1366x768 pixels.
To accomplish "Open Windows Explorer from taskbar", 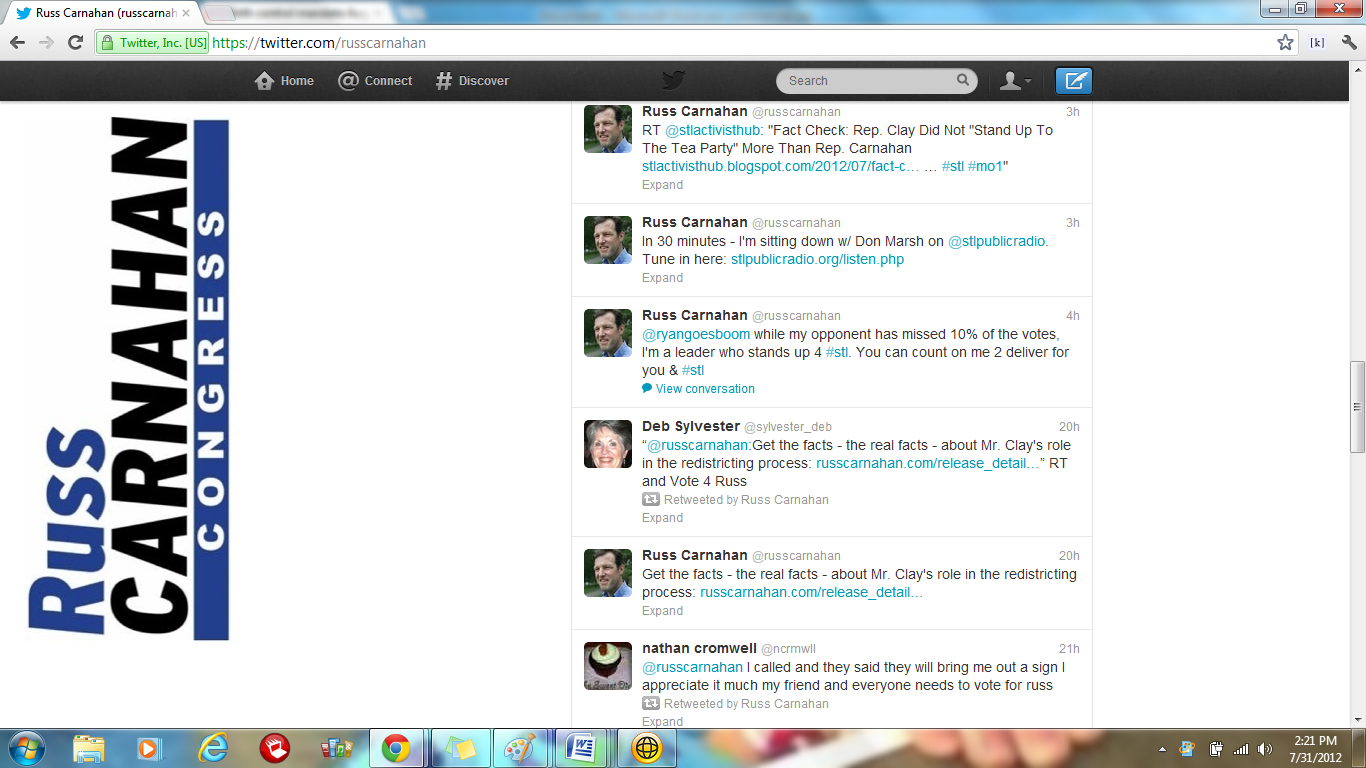I will [89, 748].
